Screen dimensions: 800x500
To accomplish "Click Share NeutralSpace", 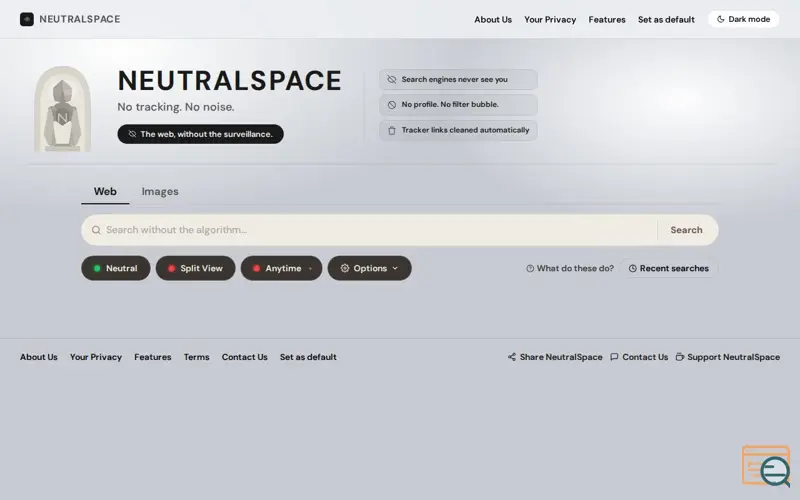I will (555, 357).
